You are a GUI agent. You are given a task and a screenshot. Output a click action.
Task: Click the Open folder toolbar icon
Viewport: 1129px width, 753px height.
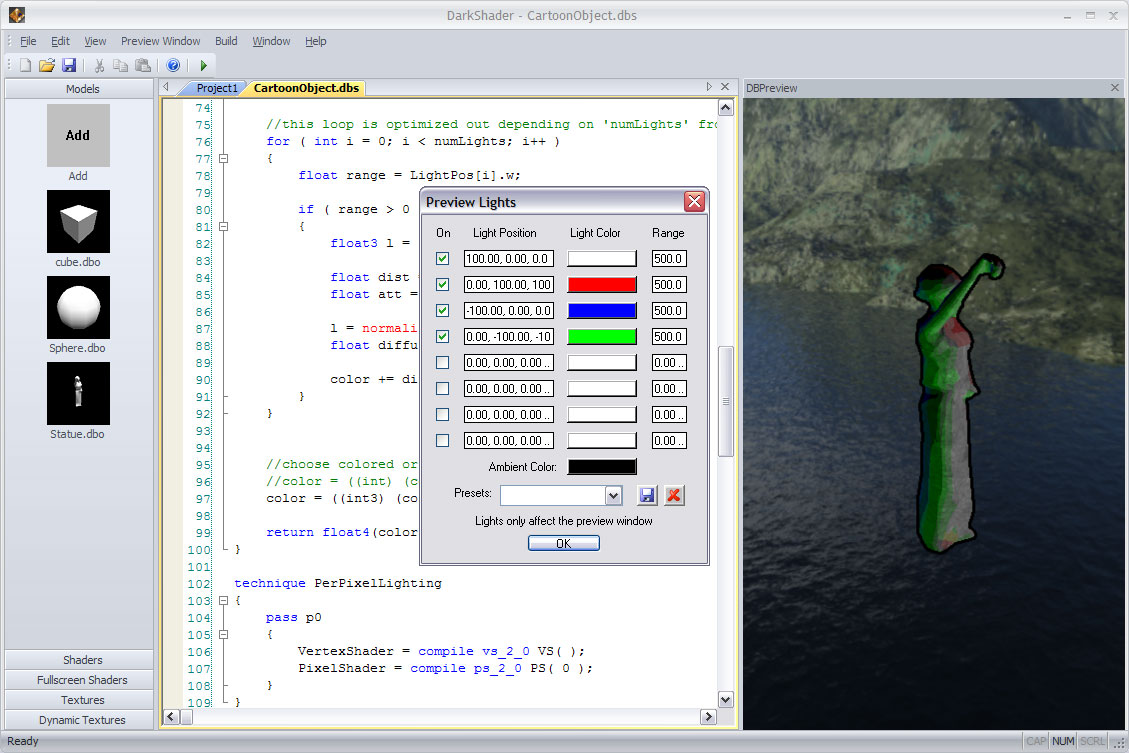tap(46, 65)
